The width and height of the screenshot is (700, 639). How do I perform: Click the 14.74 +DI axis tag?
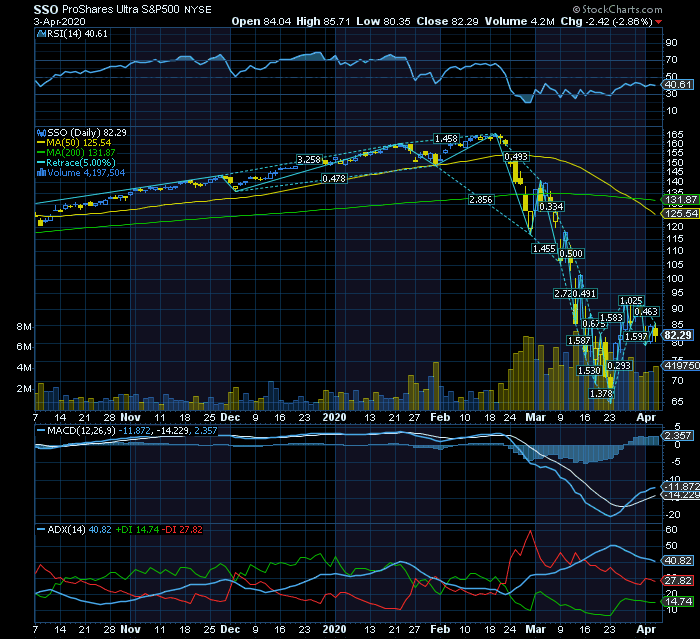tap(678, 602)
